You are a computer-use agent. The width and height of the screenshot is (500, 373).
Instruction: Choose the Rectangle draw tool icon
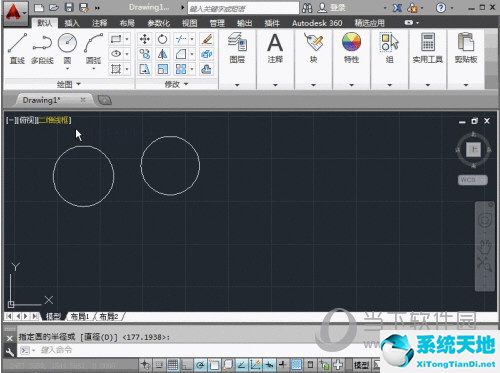tap(116, 39)
